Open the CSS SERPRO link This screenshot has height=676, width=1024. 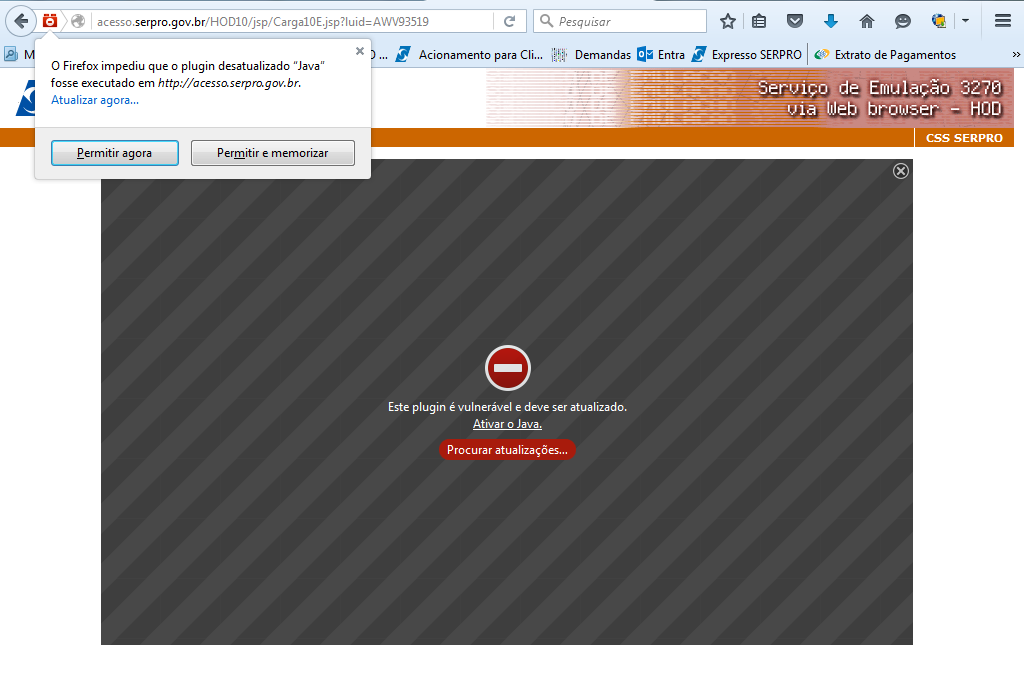(x=964, y=138)
